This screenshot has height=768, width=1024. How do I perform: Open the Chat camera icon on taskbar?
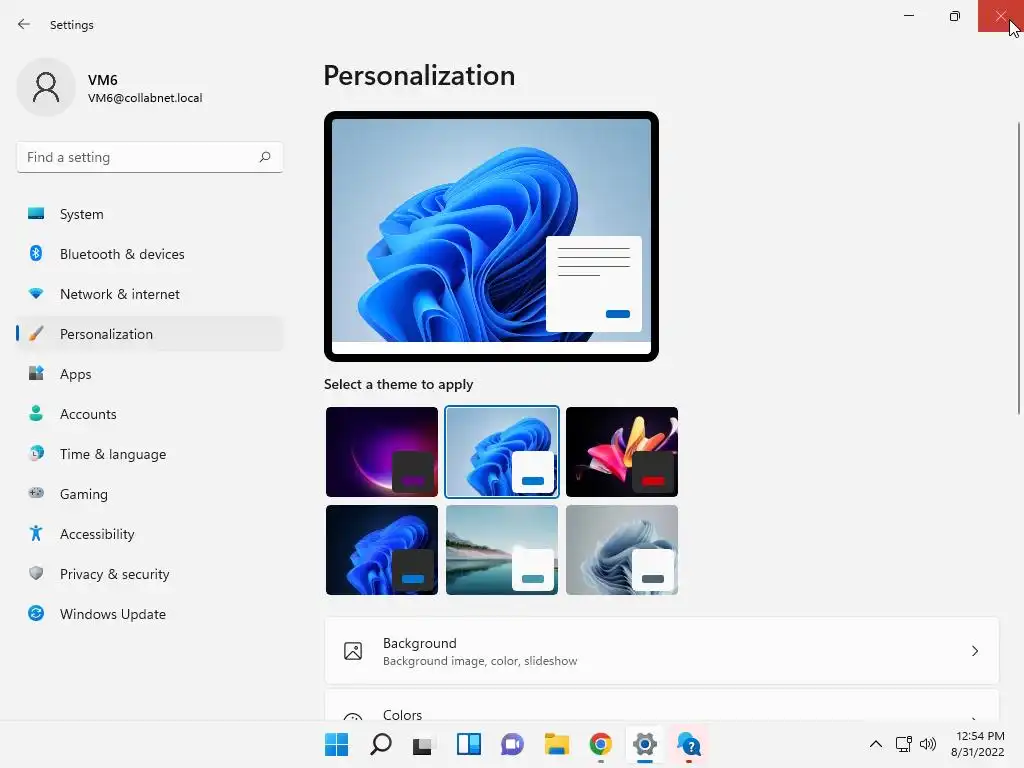[x=513, y=744]
